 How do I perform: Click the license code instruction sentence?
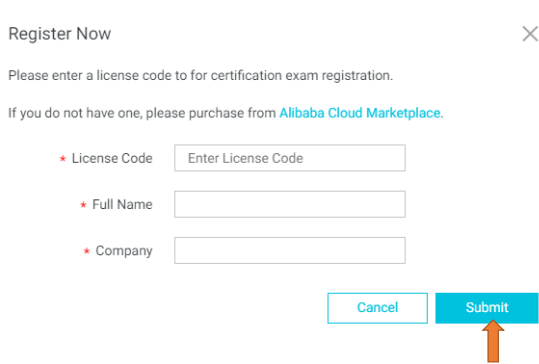[x=200, y=75]
